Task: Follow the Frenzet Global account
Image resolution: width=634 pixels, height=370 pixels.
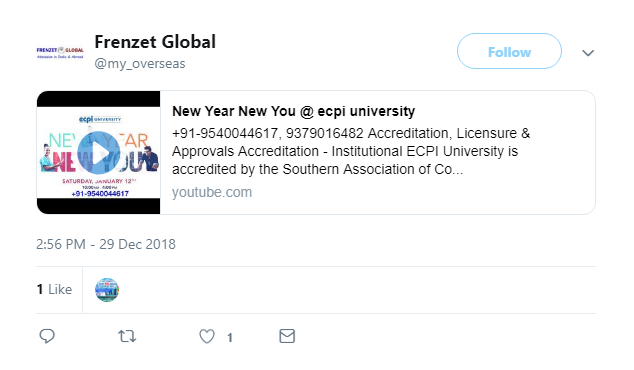Action: click(509, 51)
